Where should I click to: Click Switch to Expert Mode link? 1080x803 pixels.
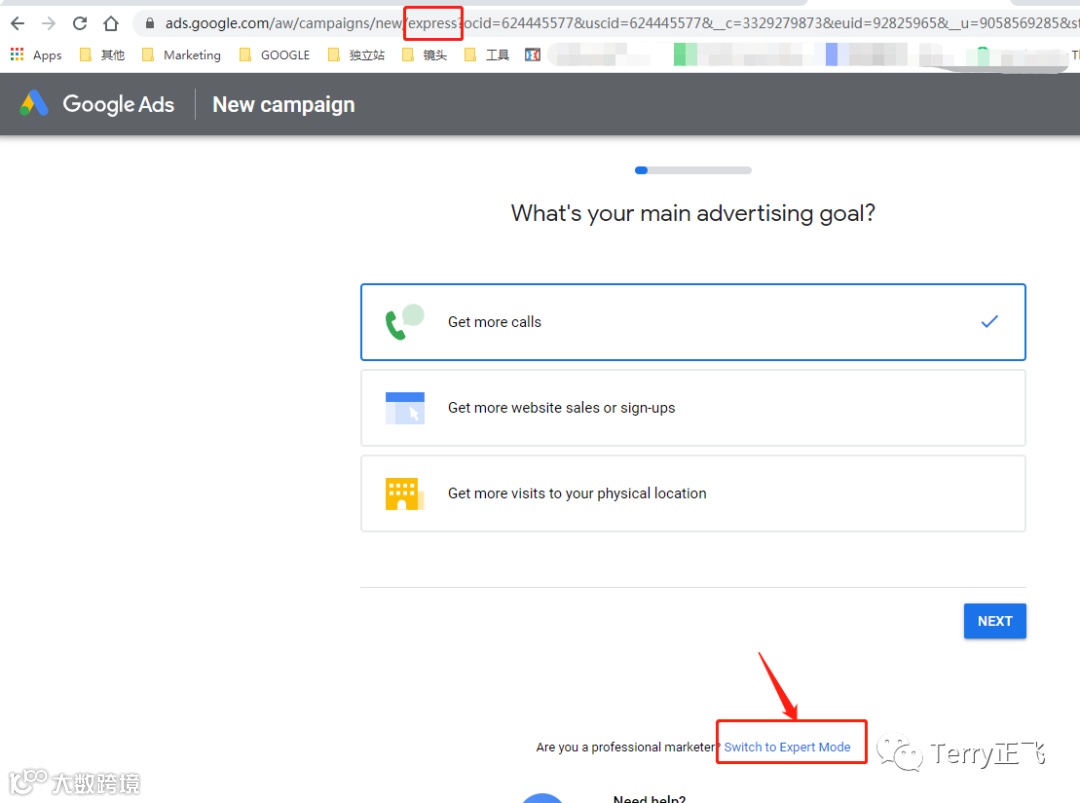[x=787, y=747]
